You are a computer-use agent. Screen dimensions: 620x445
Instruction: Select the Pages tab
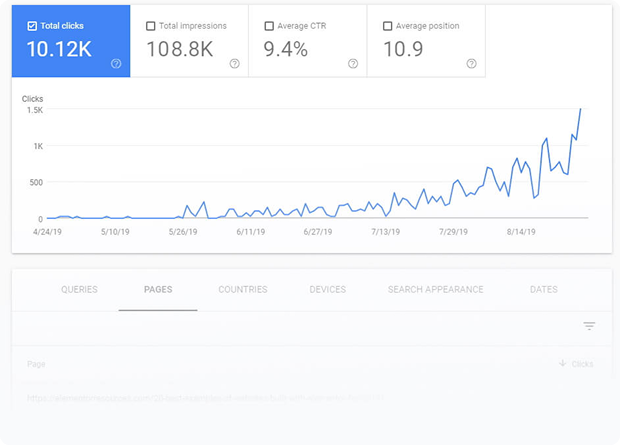(158, 290)
